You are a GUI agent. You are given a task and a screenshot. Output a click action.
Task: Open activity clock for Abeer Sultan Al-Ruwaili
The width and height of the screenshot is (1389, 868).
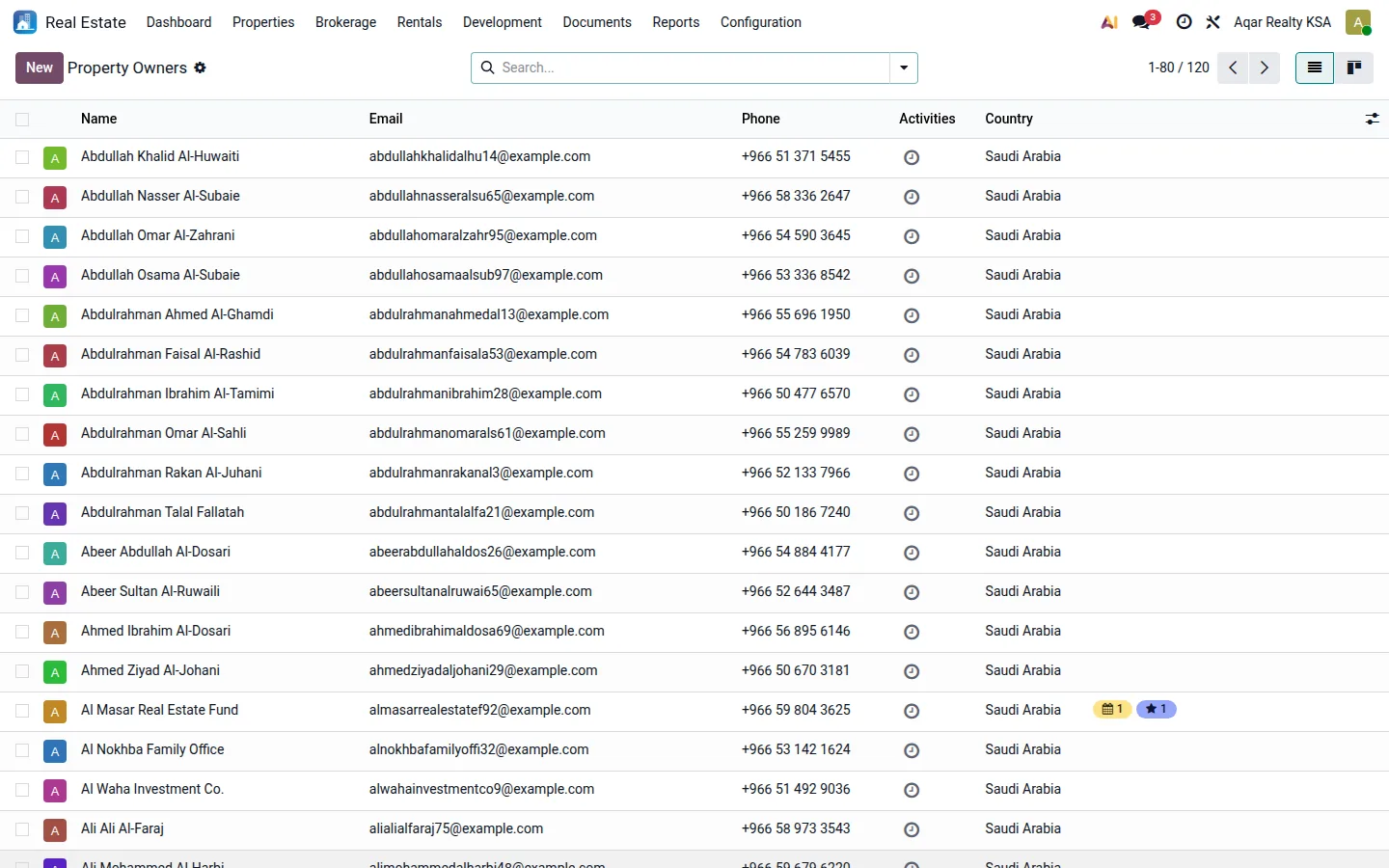click(912, 592)
